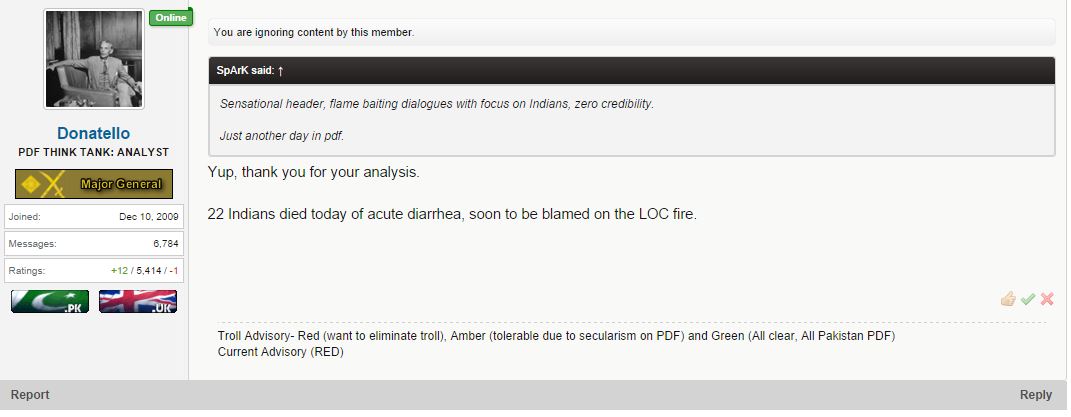Click the neutral ratings 5,414 value
Screen dimensions: 1071x417
tap(149, 271)
